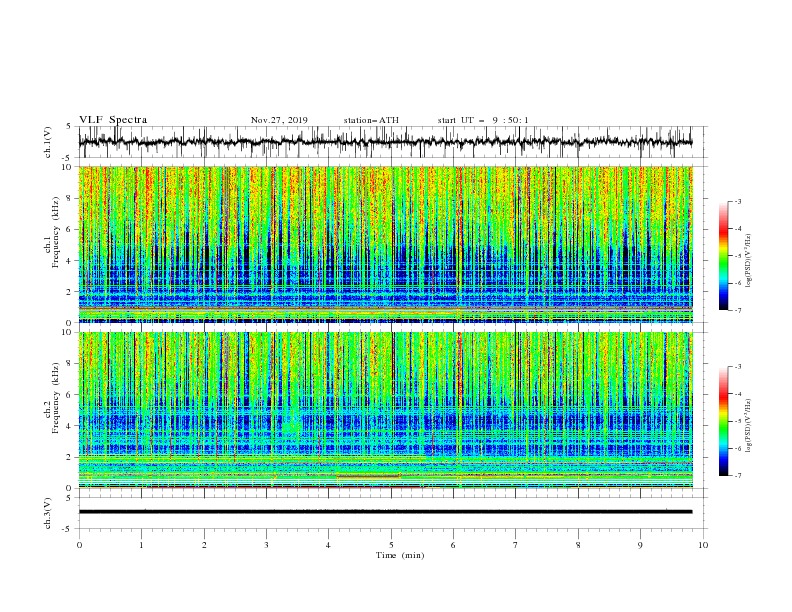This screenshot has width=792, height=612.
Task: Click the "8" kHz tick on ch.1 frequency axis
Action: tap(70, 198)
